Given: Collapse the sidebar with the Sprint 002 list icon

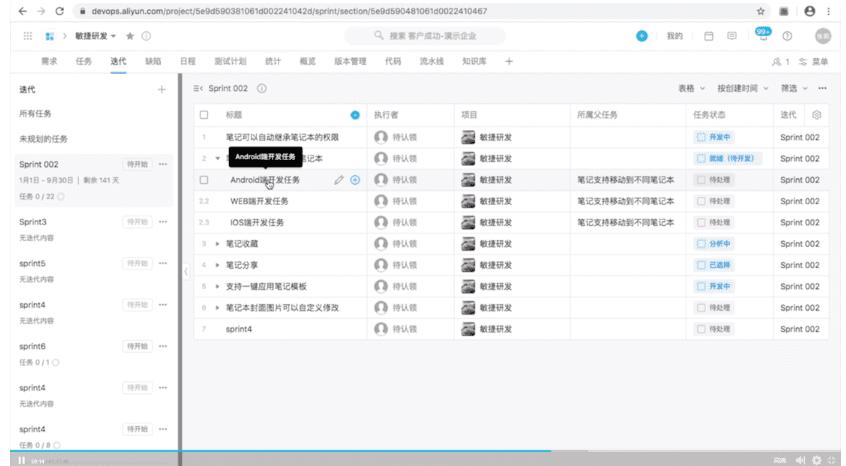Looking at the screenshot, I should click(x=198, y=88).
